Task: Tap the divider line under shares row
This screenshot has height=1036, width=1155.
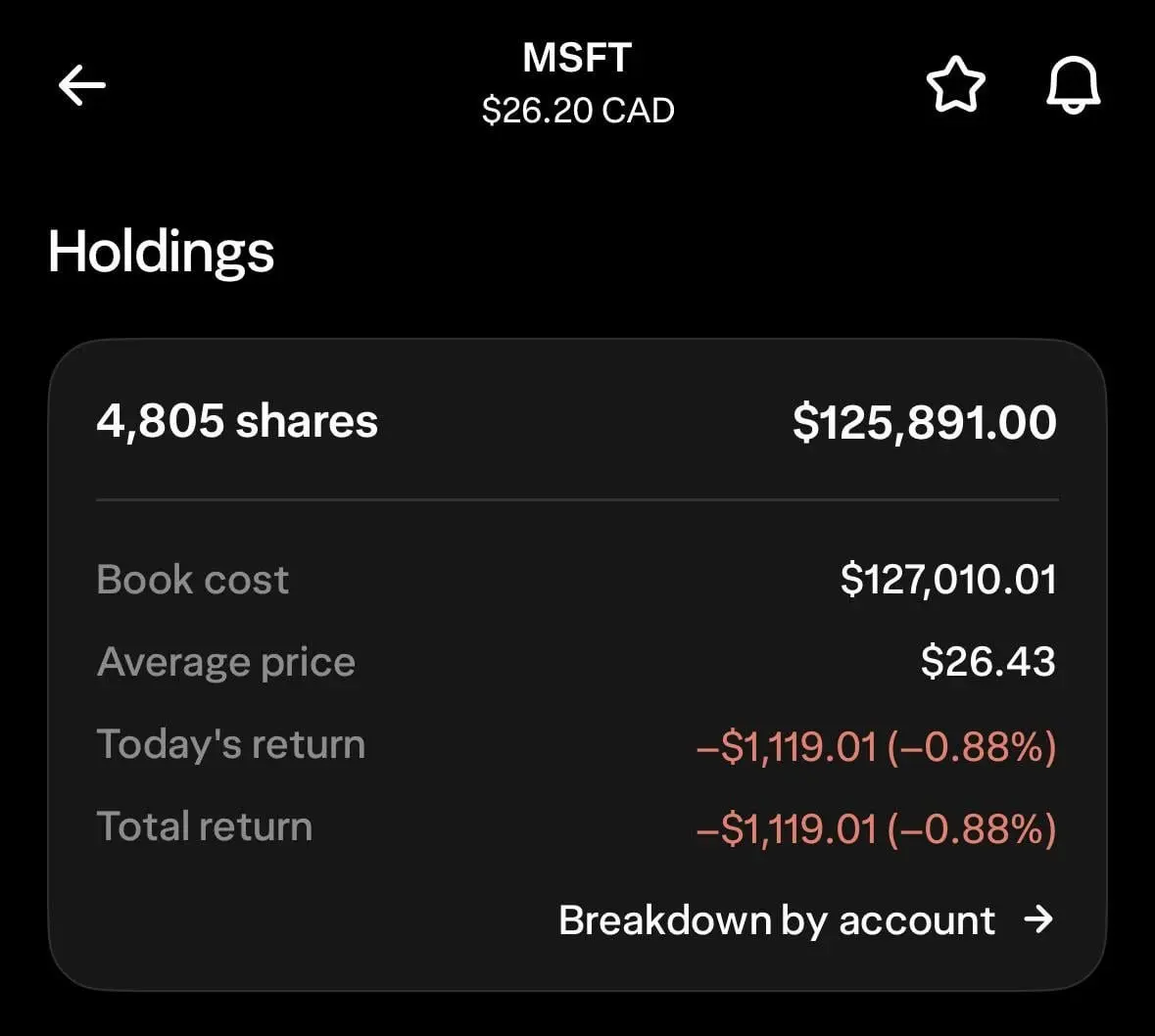Action: (x=577, y=500)
